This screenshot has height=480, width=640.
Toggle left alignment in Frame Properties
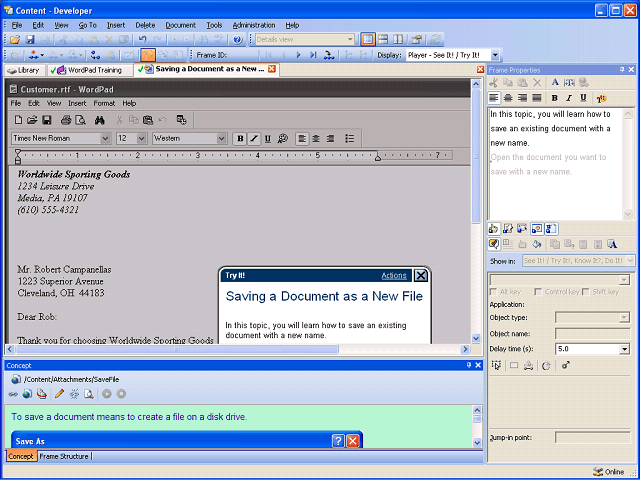click(x=494, y=98)
